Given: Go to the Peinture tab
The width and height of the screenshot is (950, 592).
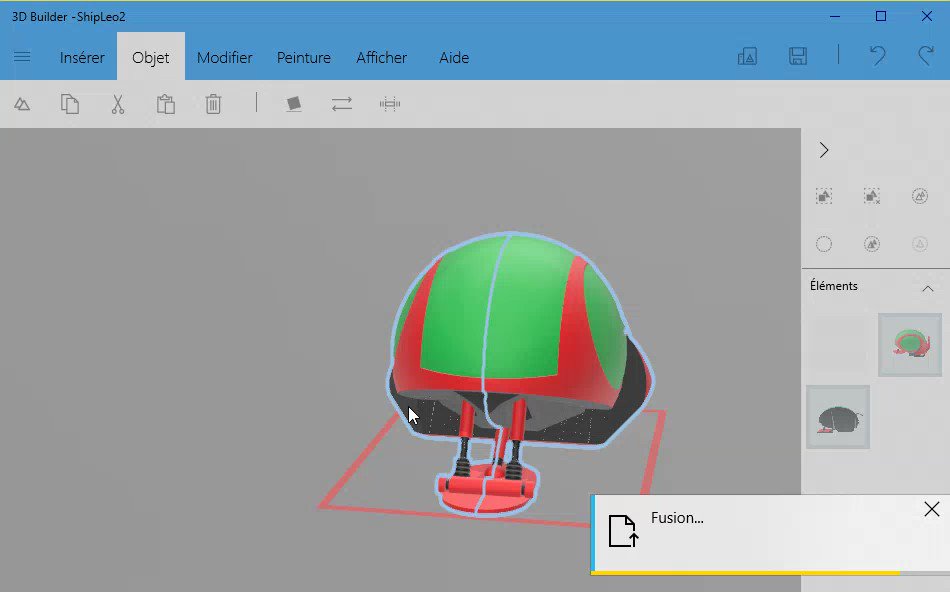Looking at the screenshot, I should (x=304, y=58).
